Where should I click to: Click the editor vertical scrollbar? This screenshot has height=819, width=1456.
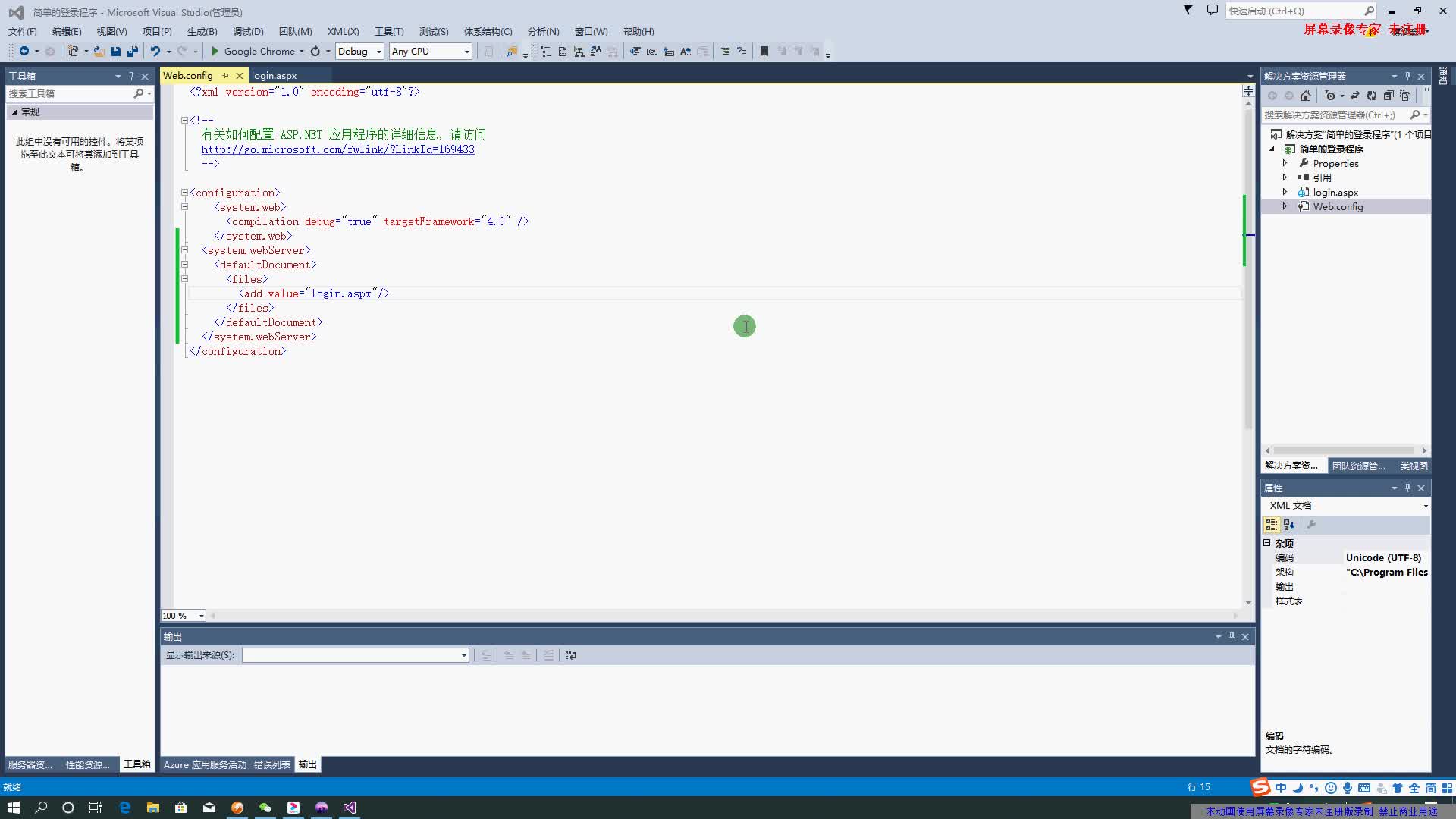(x=1248, y=341)
